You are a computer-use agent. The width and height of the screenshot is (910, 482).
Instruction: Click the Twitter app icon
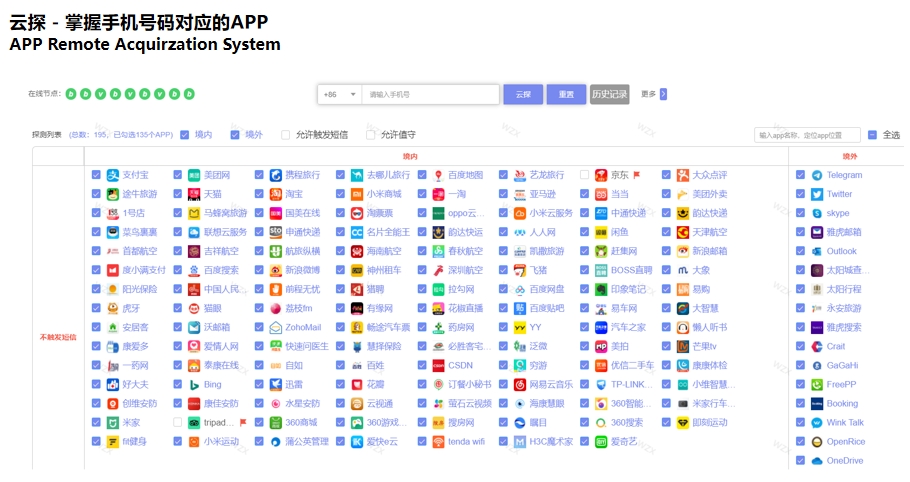coord(817,194)
